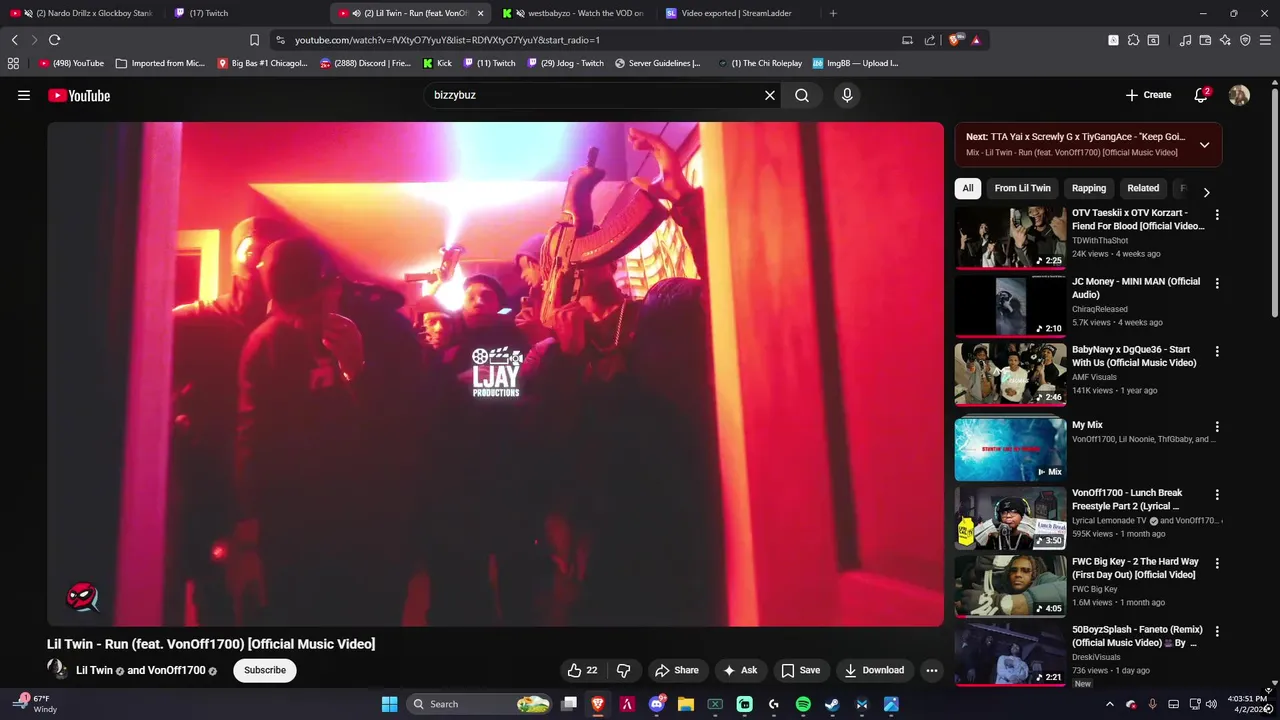Select the Rapping filter chip
Screen dimensions: 1280x720
pos(1089,188)
